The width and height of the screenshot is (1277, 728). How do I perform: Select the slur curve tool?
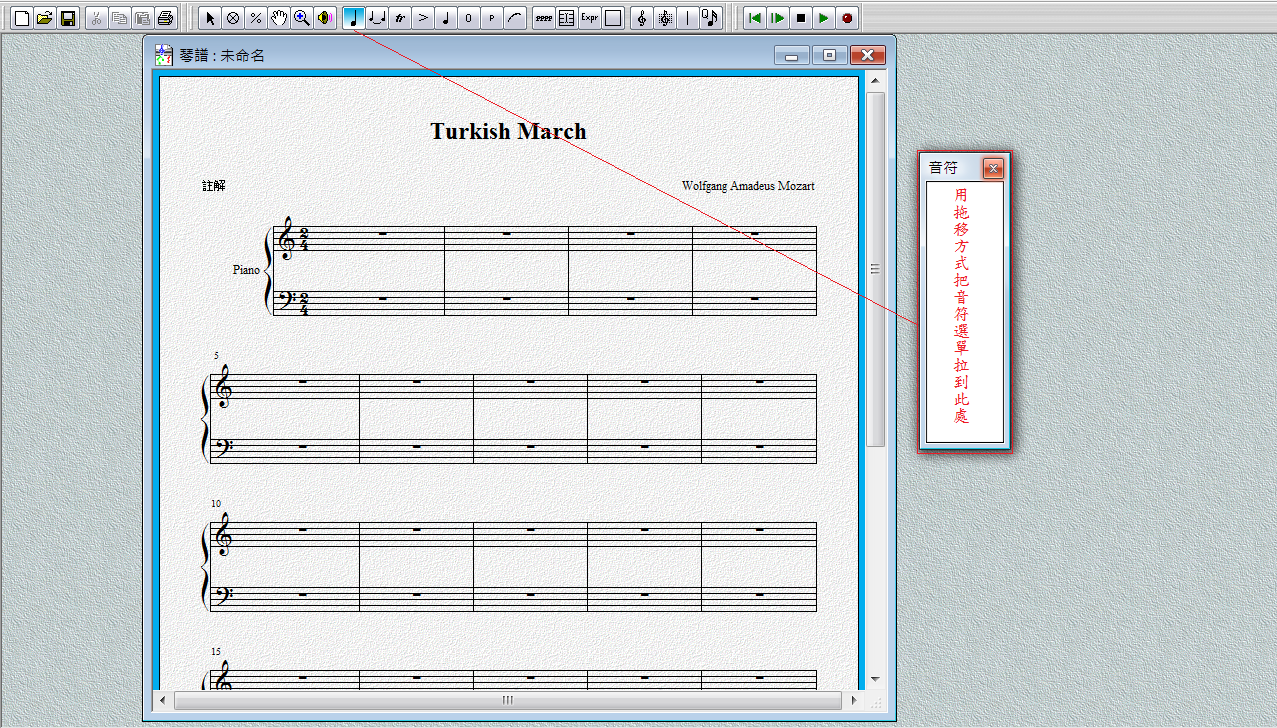pos(515,18)
